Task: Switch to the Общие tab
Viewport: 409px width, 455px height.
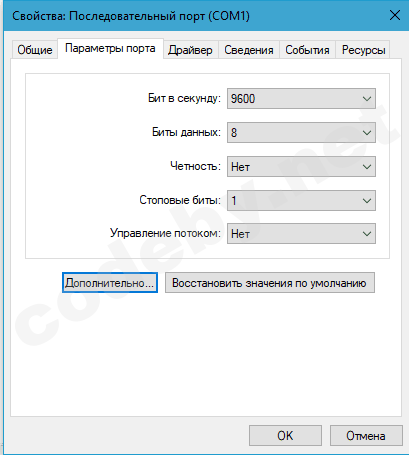Action: coord(35,50)
